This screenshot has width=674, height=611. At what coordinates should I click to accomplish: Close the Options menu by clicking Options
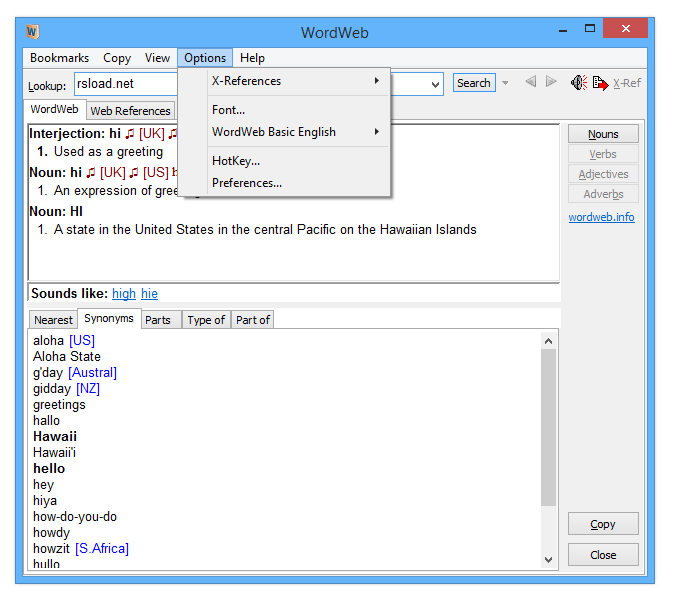[205, 58]
